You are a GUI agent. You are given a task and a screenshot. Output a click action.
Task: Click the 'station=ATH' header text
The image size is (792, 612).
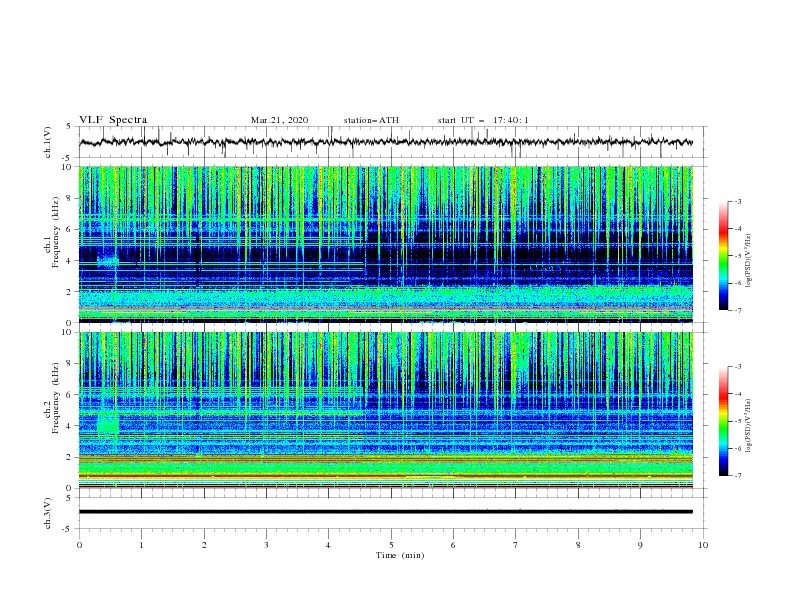pos(371,120)
